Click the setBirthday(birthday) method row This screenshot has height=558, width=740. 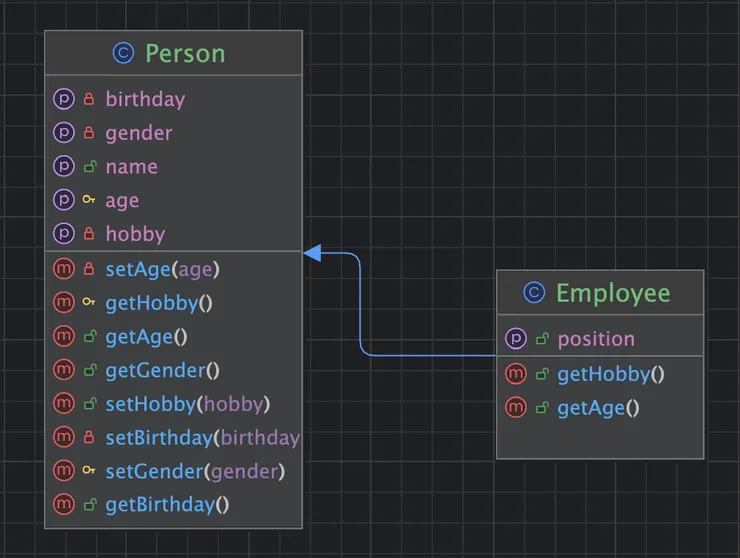click(201, 437)
